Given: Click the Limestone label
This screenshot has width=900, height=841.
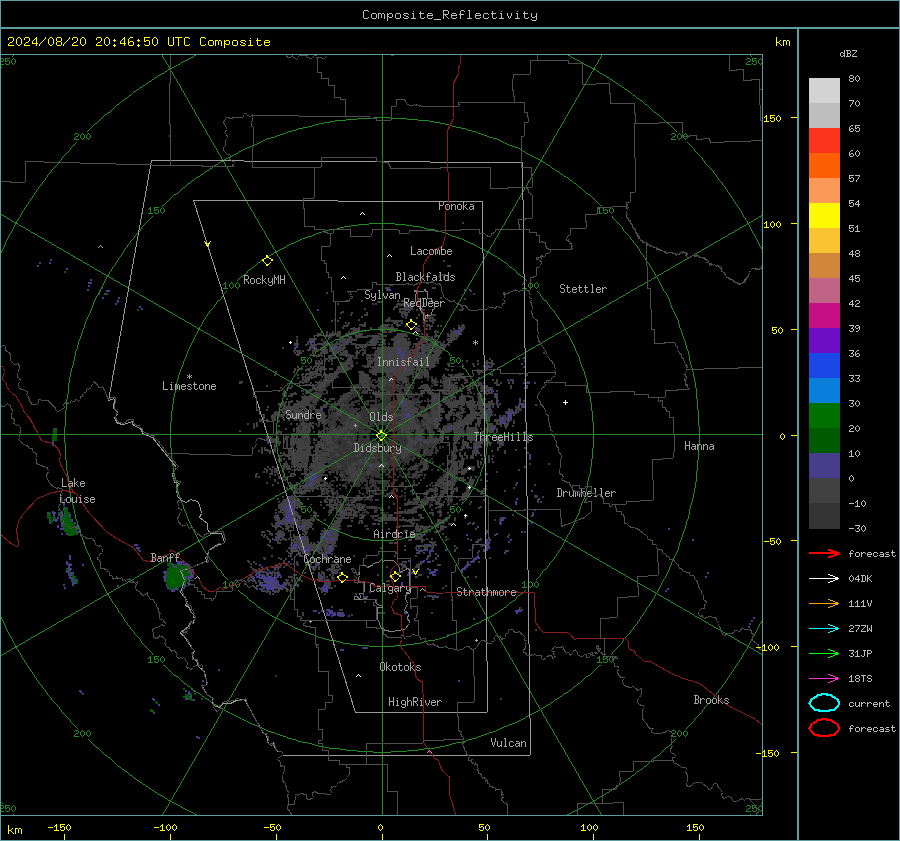Looking at the screenshot, I should point(189,386).
